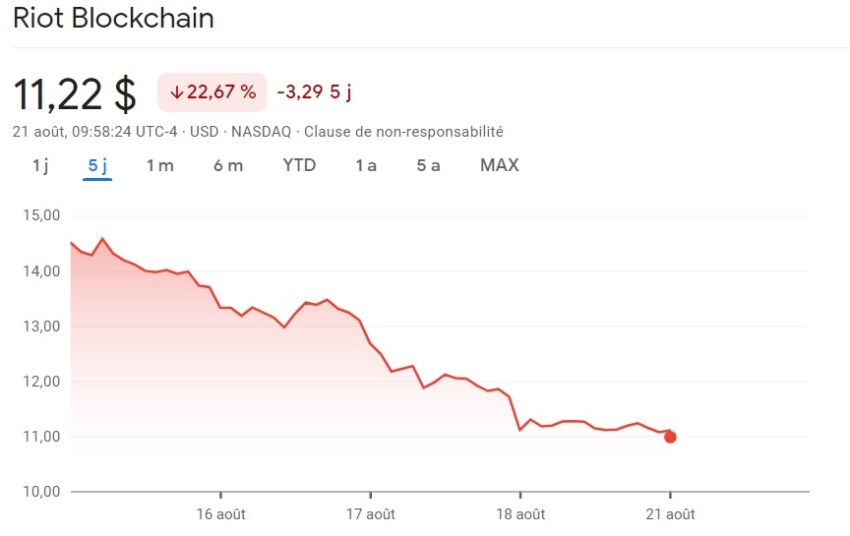Click the 15,00 y-axis label
This screenshot has height=536, width=850.
tap(41, 215)
